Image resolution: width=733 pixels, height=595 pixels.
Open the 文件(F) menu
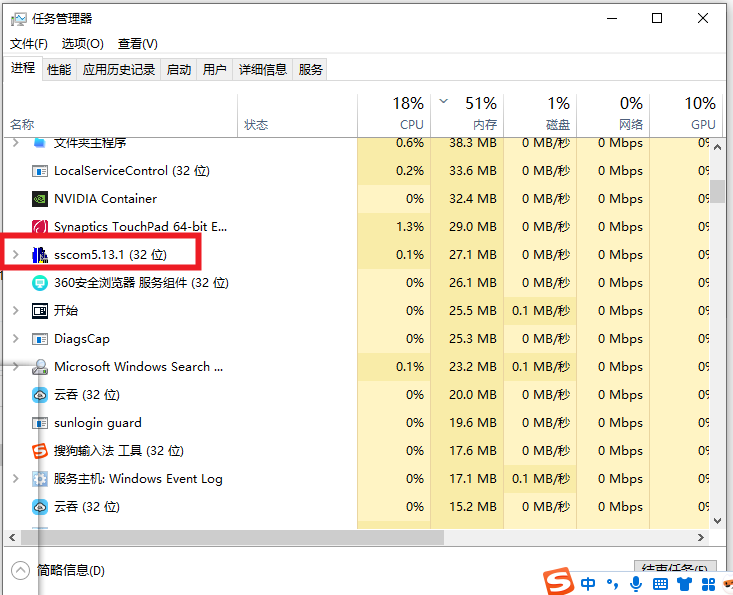[29, 44]
